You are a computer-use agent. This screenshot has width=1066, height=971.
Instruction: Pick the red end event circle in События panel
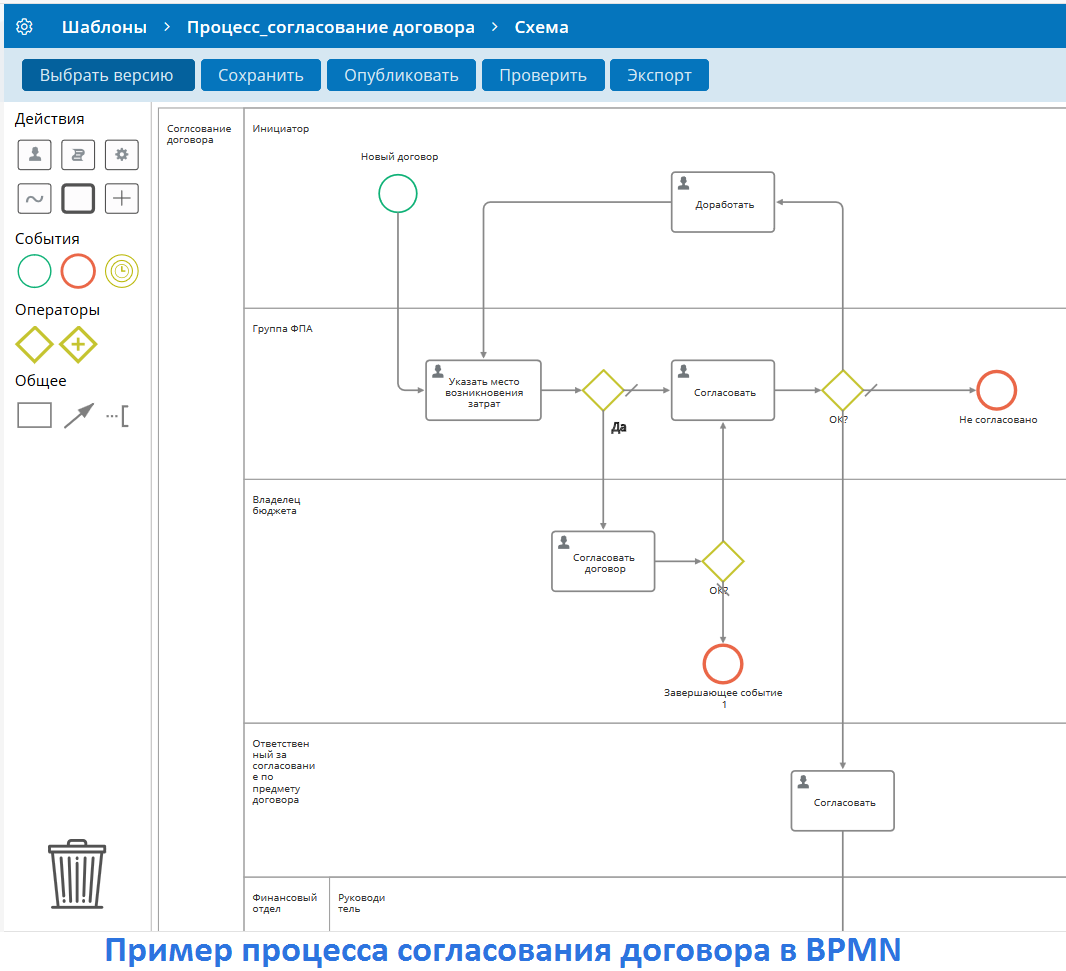(78, 271)
